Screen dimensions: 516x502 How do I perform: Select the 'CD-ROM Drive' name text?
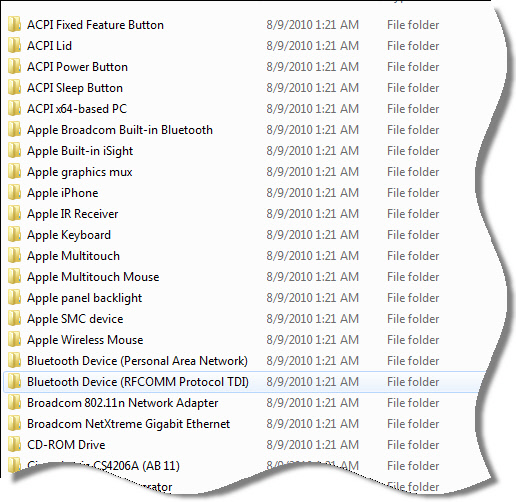click(x=66, y=445)
